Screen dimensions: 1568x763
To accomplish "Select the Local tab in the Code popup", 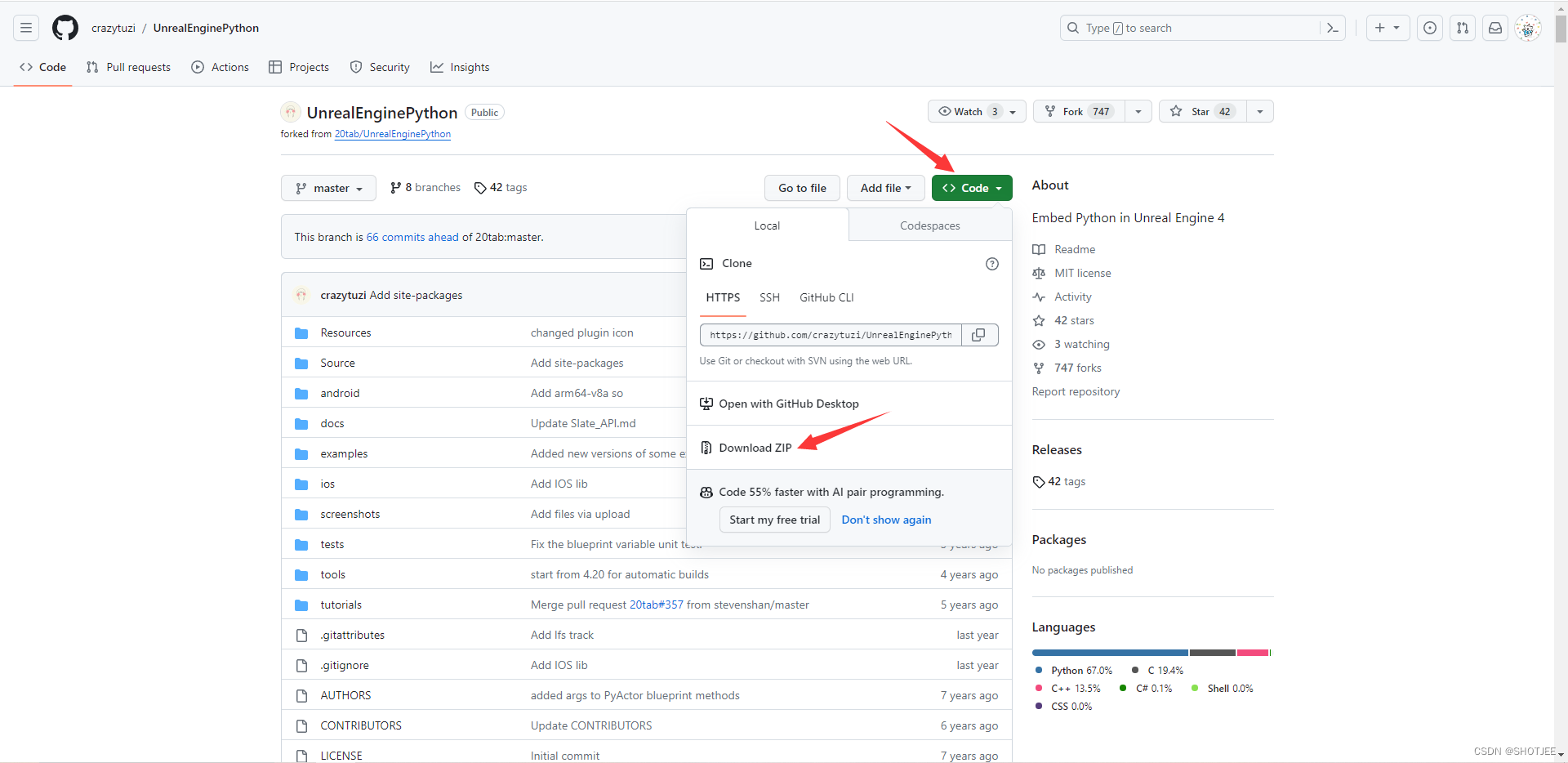I will (x=767, y=225).
